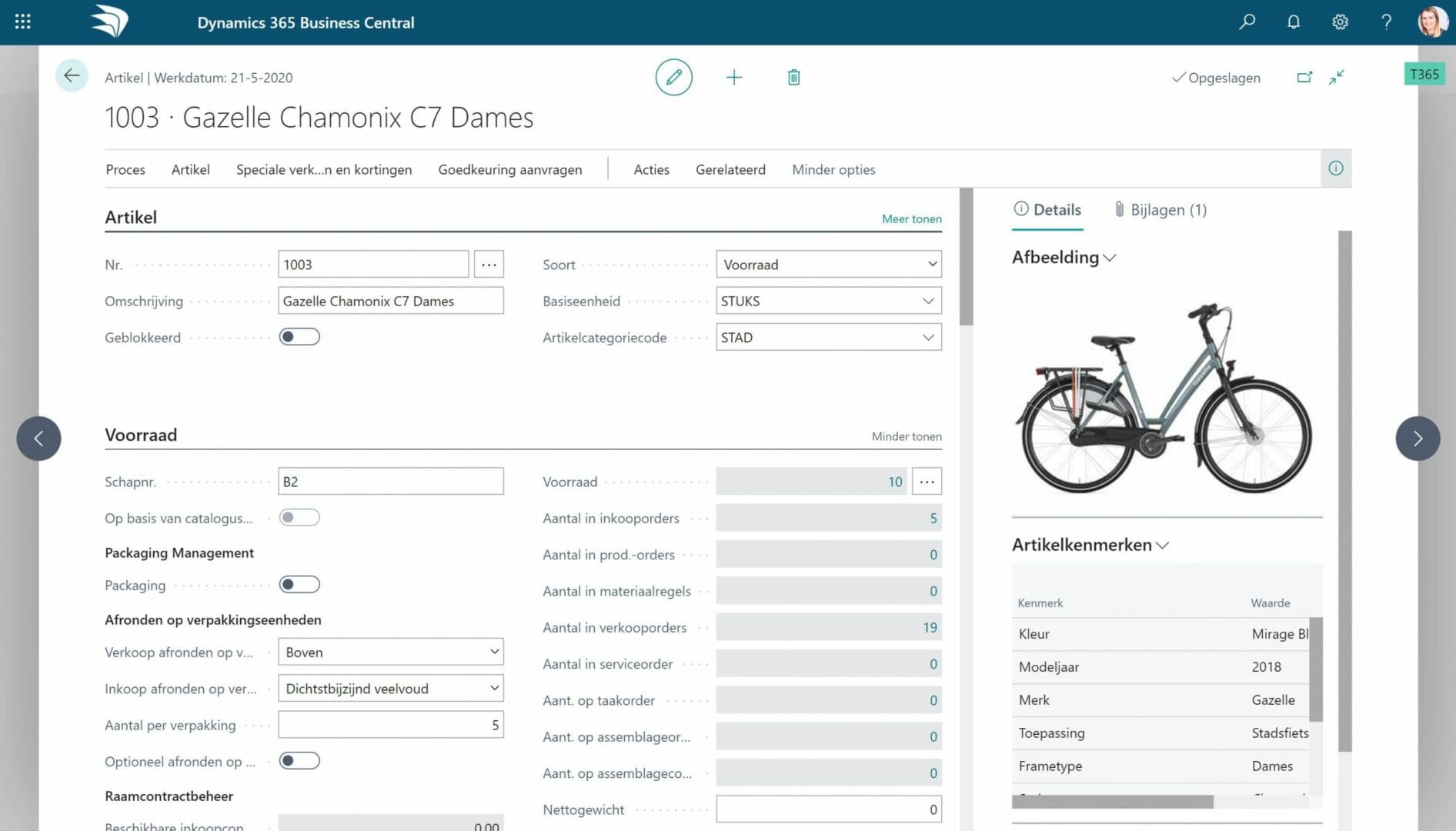Open Verkoop afronden dropdown showing Boven
Screen dimensions: 1456x831
(391, 652)
